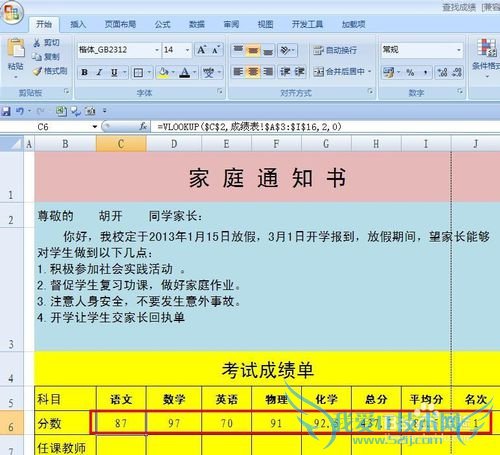Select row 6 header
This screenshot has width=500, height=455.
(11, 423)
